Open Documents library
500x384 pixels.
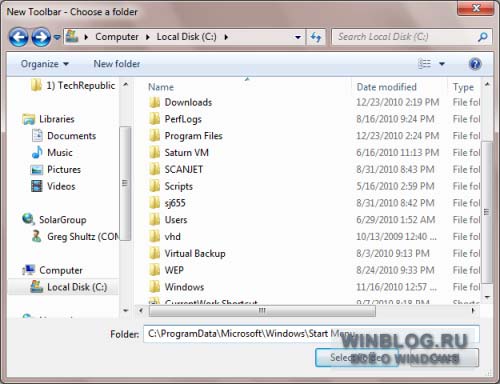coord(64,136)
